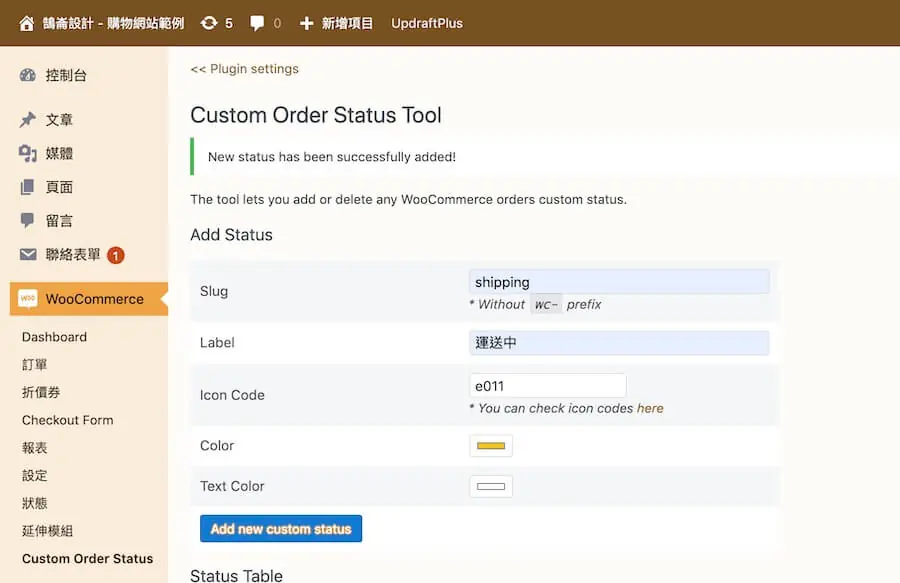
Task: Open the white Text Color swatch picker
Action: pos(491,487)
